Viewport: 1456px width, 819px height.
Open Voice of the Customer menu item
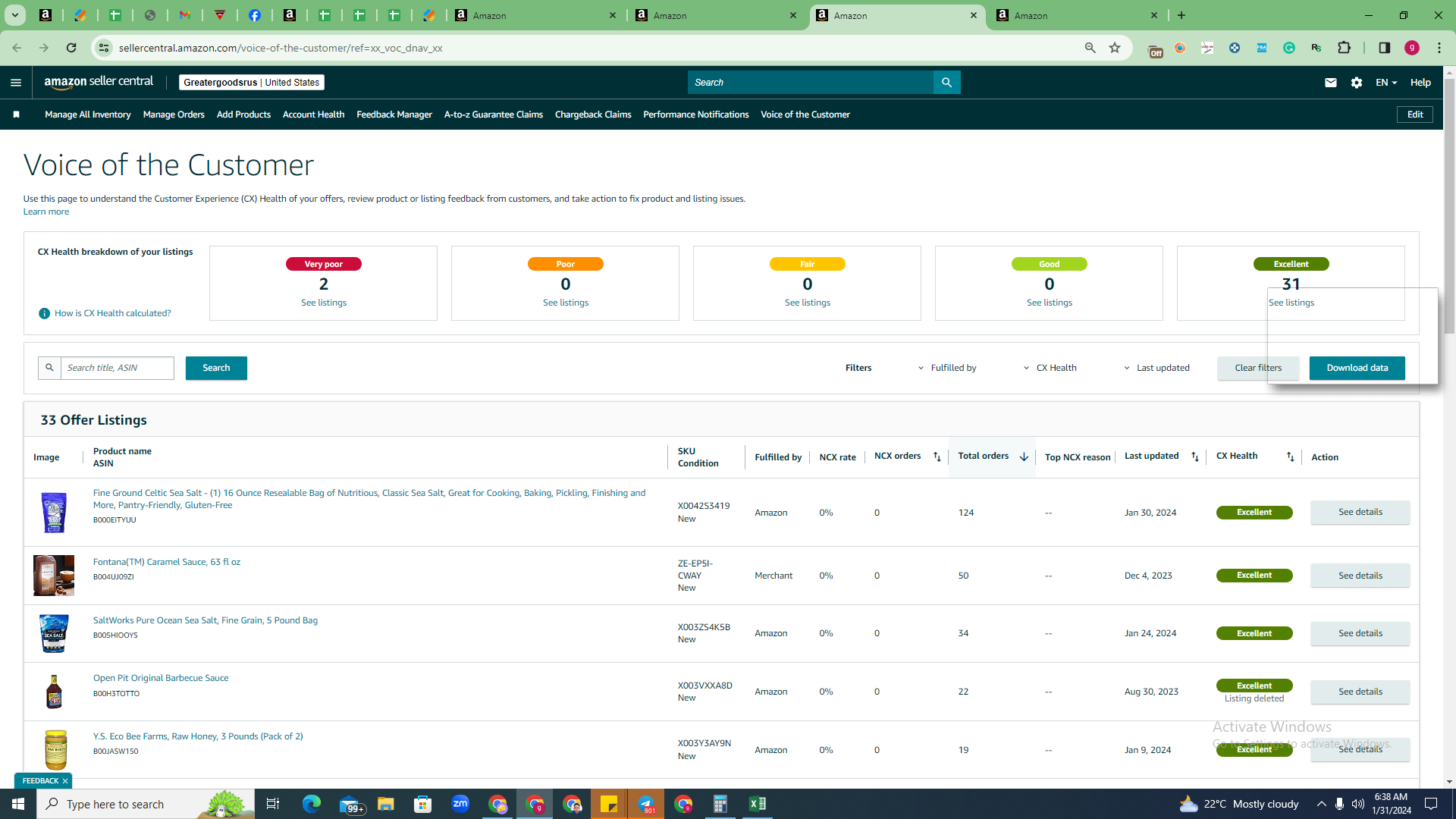(805, 115)
